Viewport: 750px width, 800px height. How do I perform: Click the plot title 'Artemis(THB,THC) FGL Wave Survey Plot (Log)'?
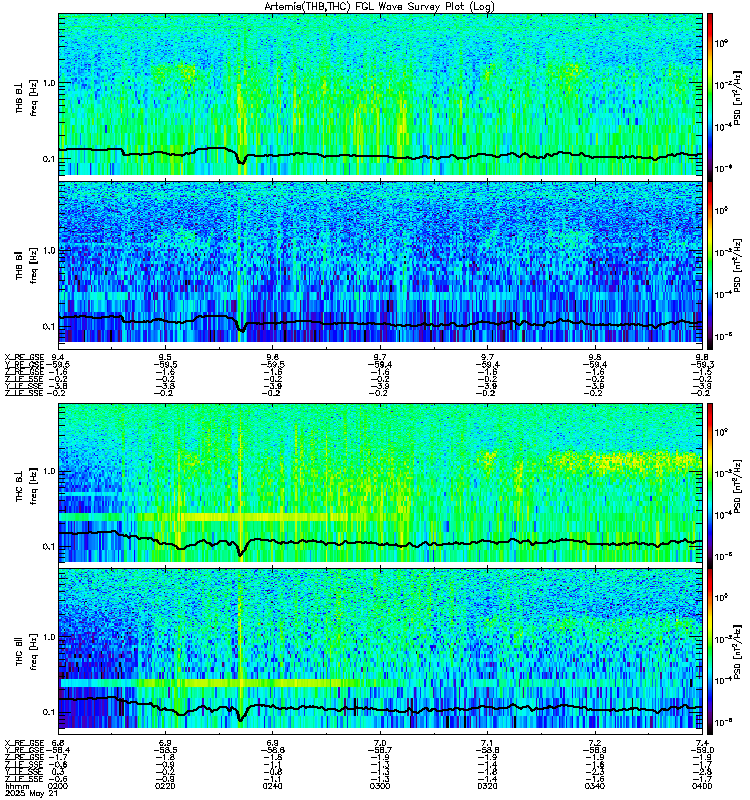379,7
